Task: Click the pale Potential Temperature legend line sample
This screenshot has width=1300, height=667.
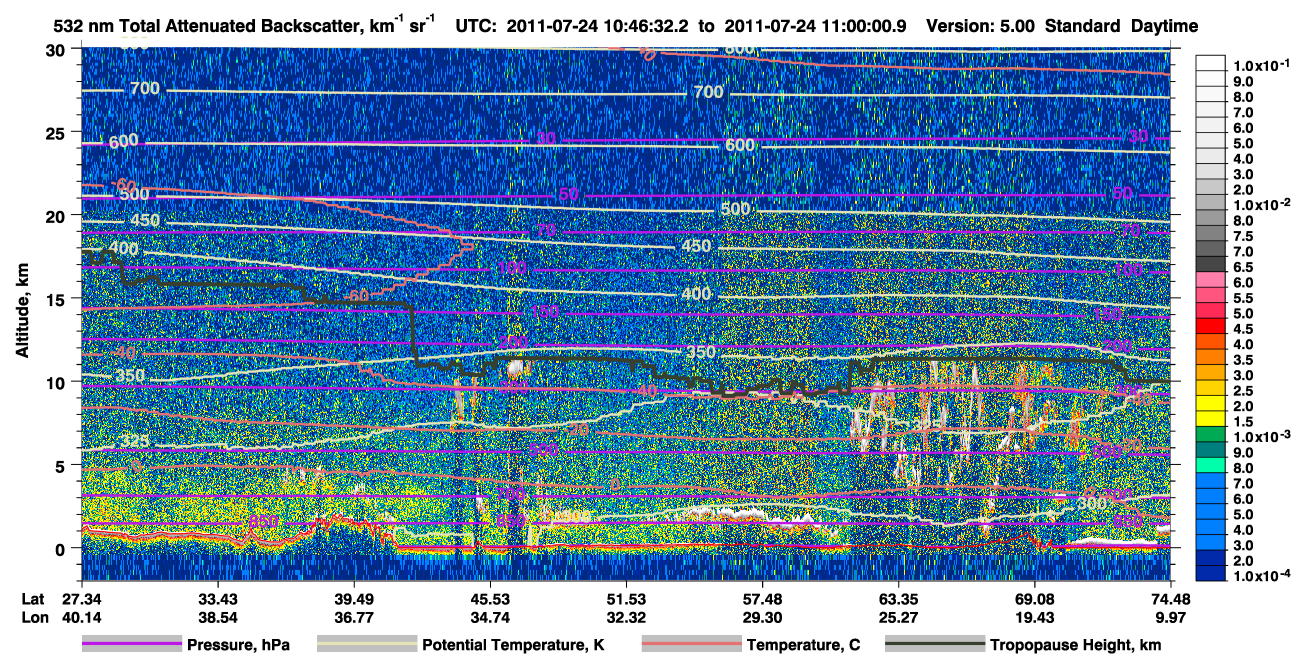Action: (x=366, y=645)
